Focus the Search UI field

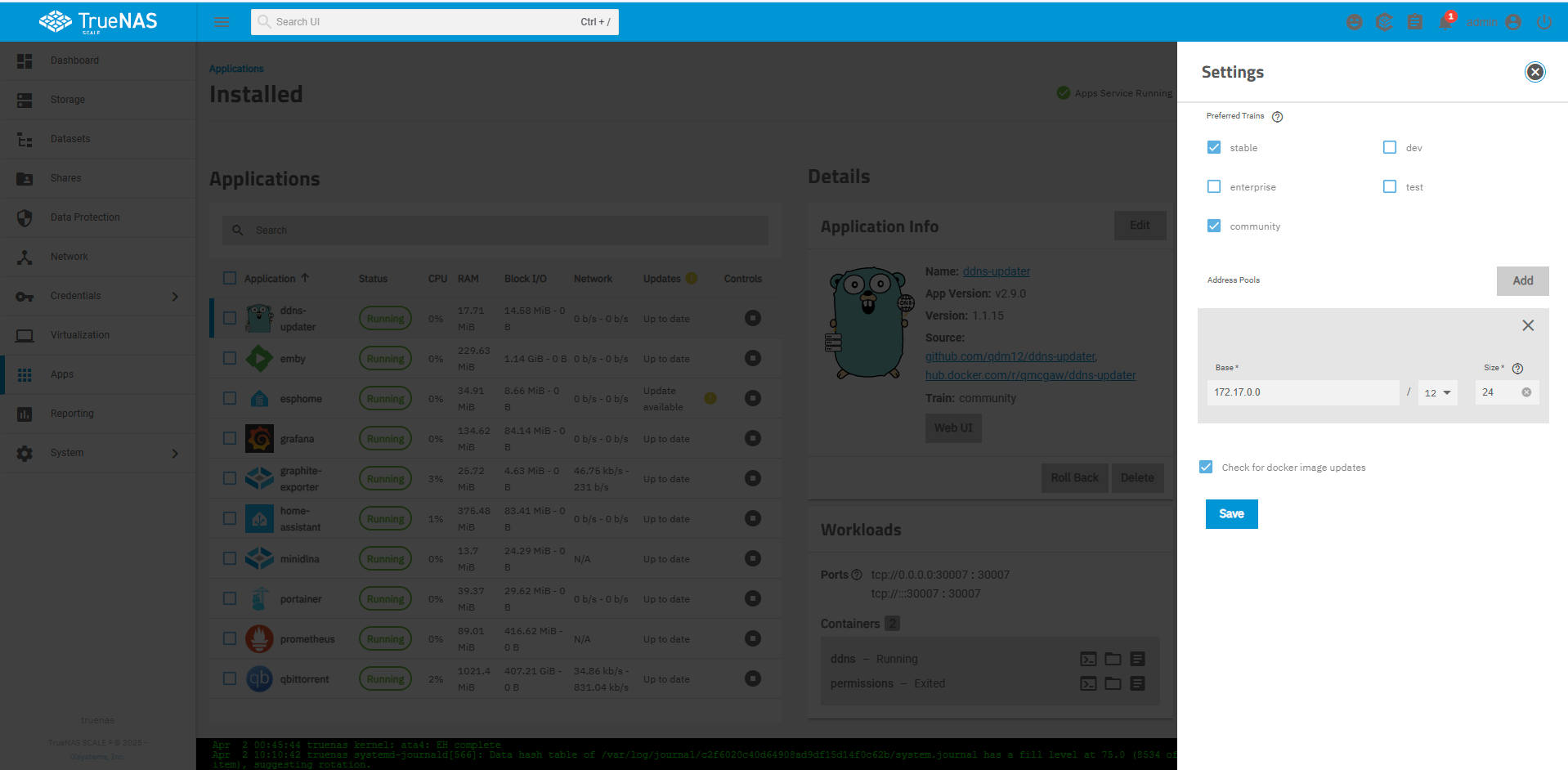coord(434,22)
